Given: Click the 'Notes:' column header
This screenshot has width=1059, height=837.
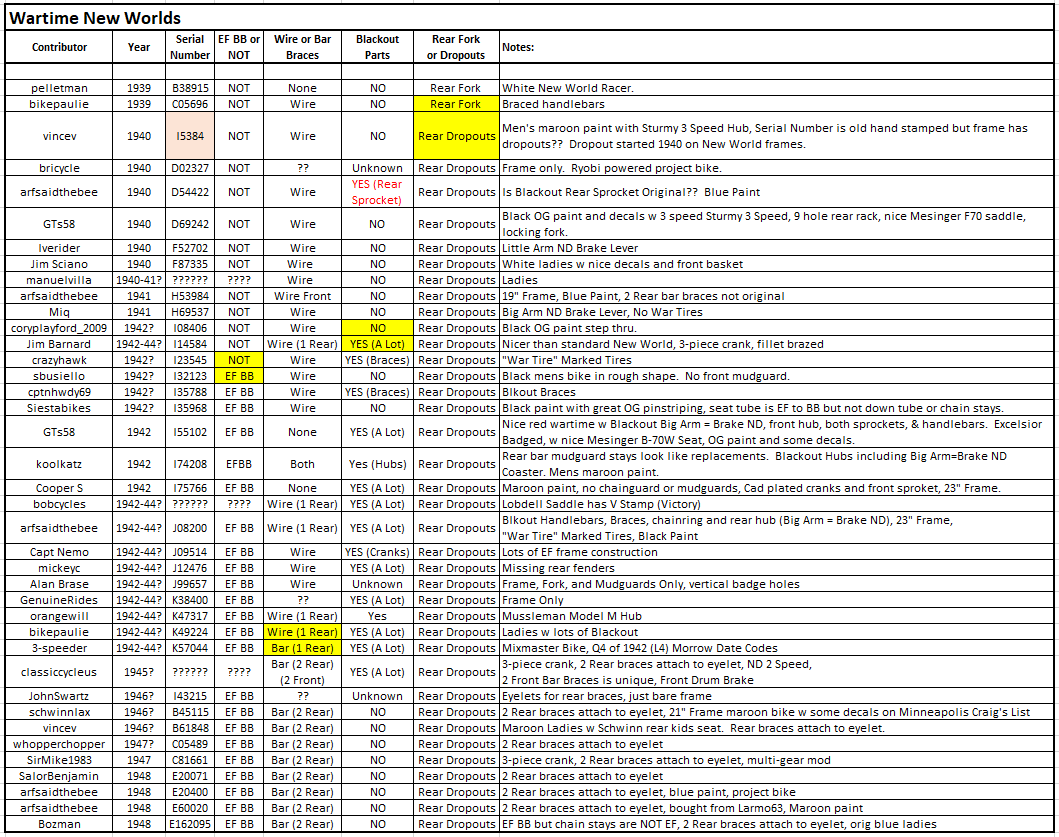Looking at the screenshot, I should click(x=776, y=47).
